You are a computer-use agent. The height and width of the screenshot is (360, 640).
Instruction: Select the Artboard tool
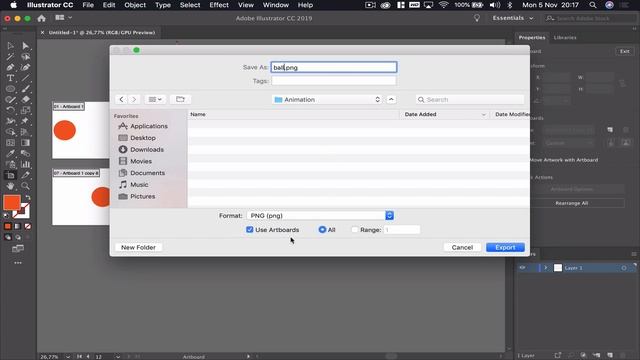(10, 176)
